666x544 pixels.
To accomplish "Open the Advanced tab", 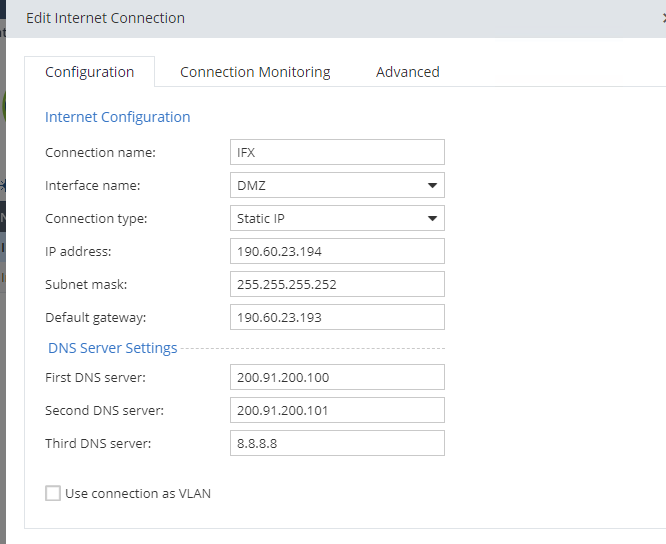I will coord(407,72).
